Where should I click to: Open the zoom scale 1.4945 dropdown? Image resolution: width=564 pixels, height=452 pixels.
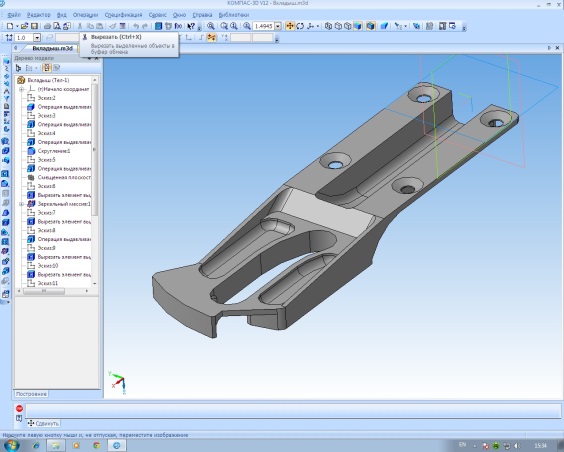point(278,26)
